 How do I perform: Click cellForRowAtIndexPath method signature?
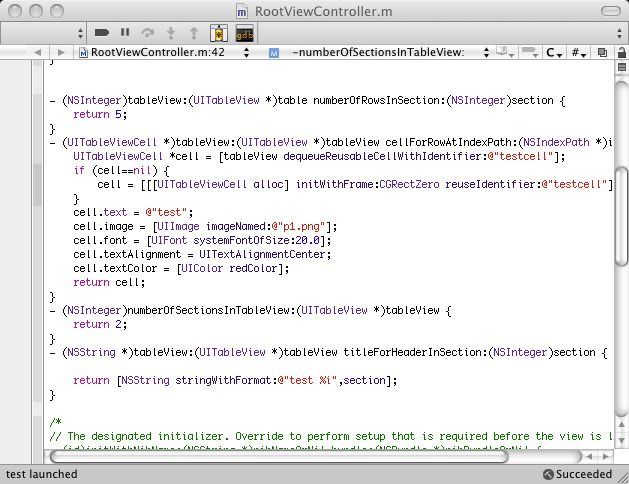pyautogui.click(x=331, y=142)
